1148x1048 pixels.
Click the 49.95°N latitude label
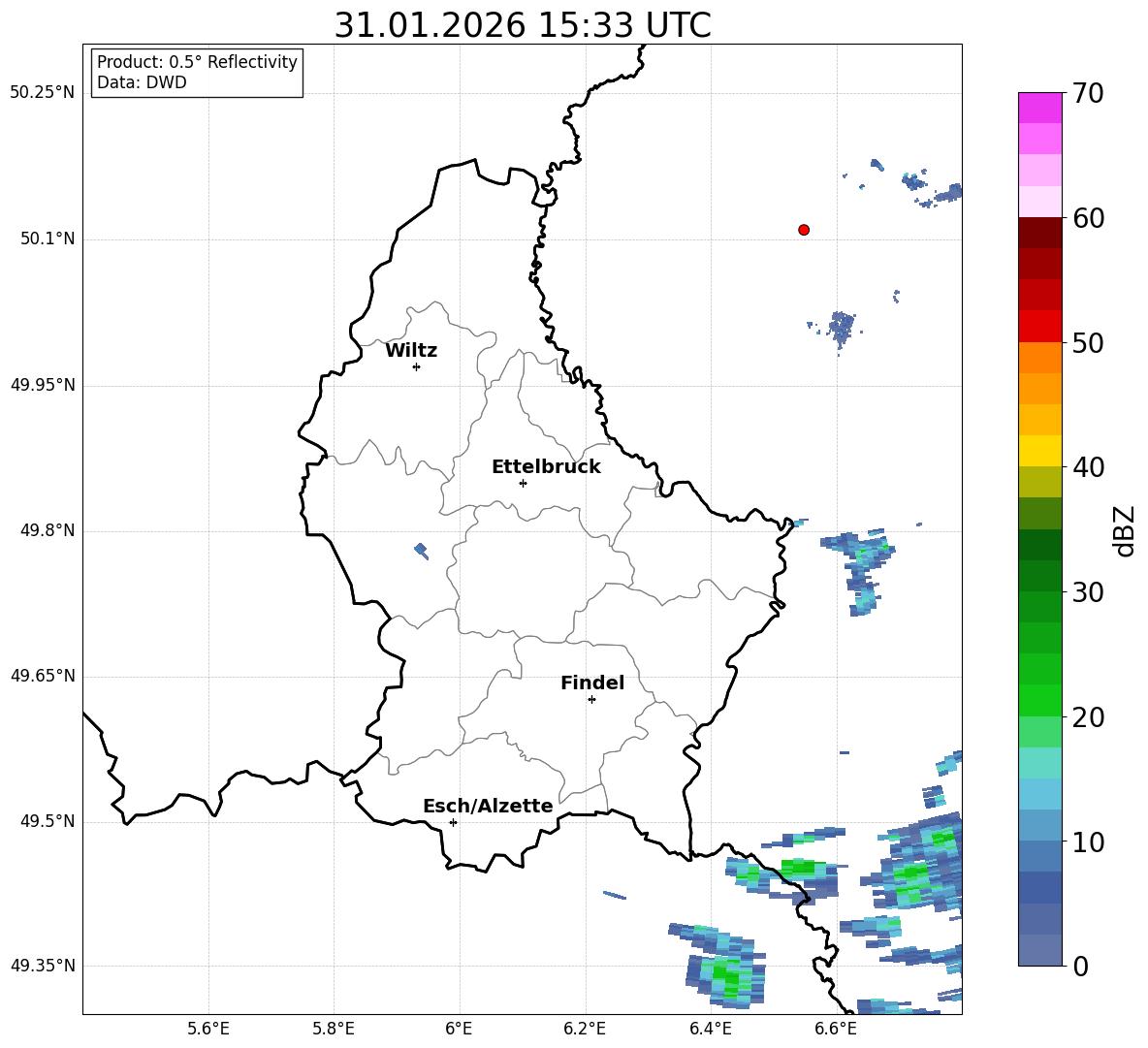(x=43, y=385)
